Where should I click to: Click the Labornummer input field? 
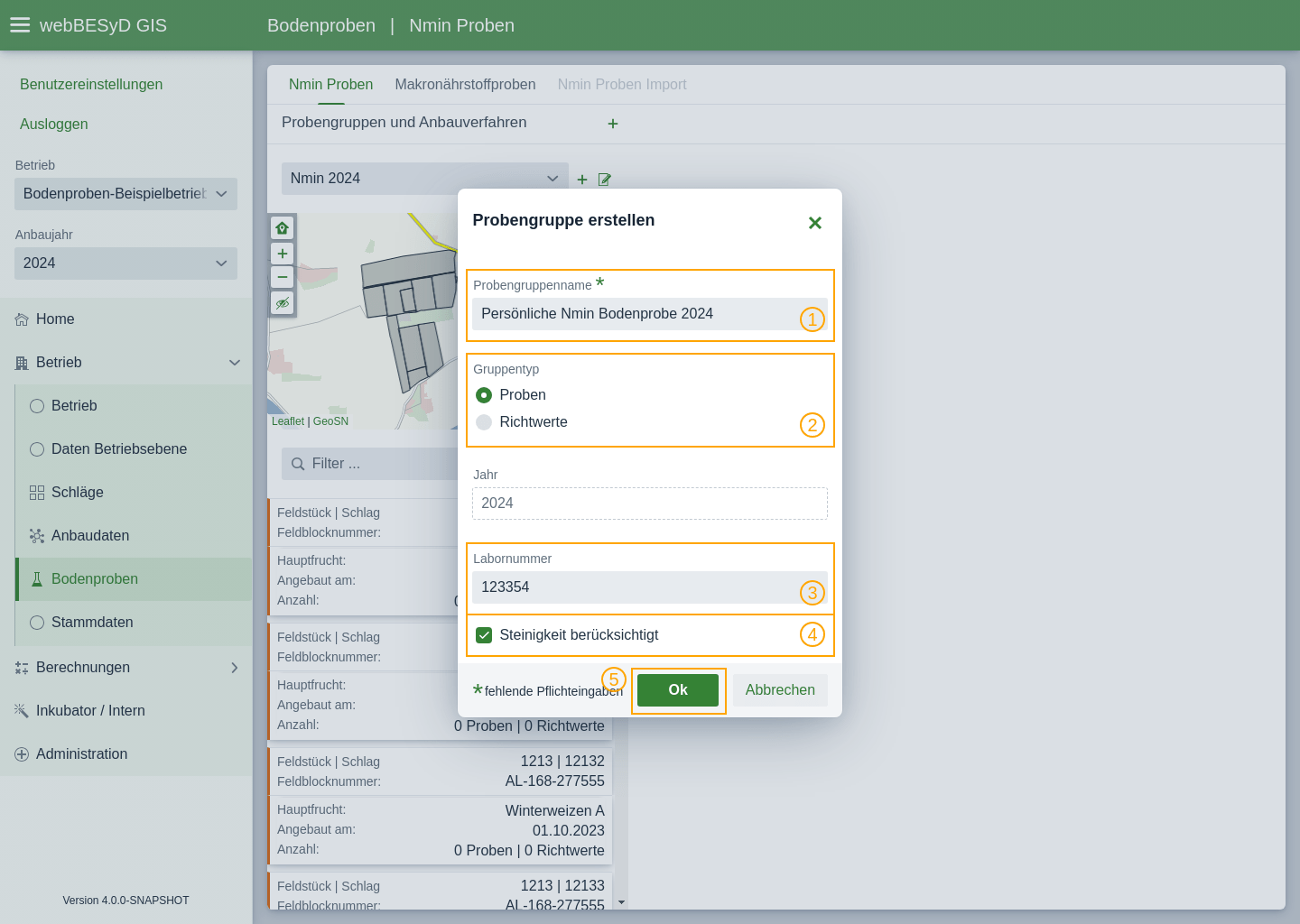pos(650,587)
